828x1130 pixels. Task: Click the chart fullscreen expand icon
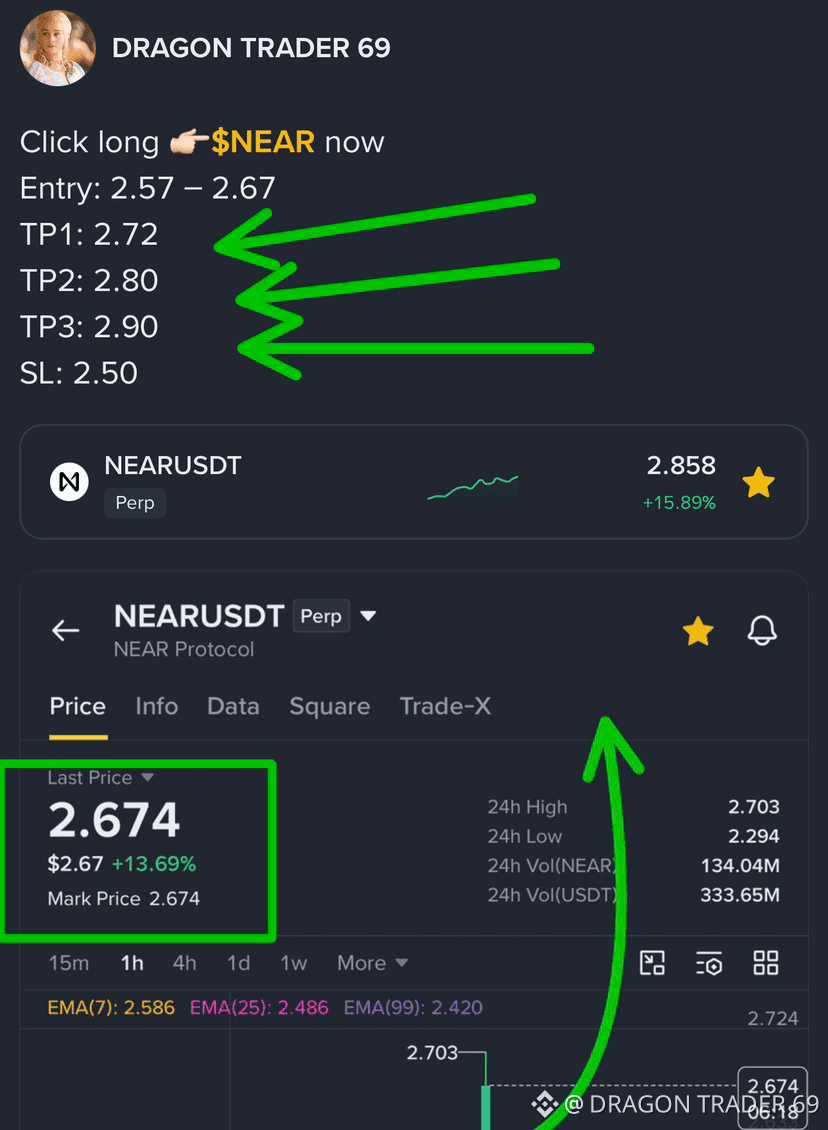coord(652,963)
